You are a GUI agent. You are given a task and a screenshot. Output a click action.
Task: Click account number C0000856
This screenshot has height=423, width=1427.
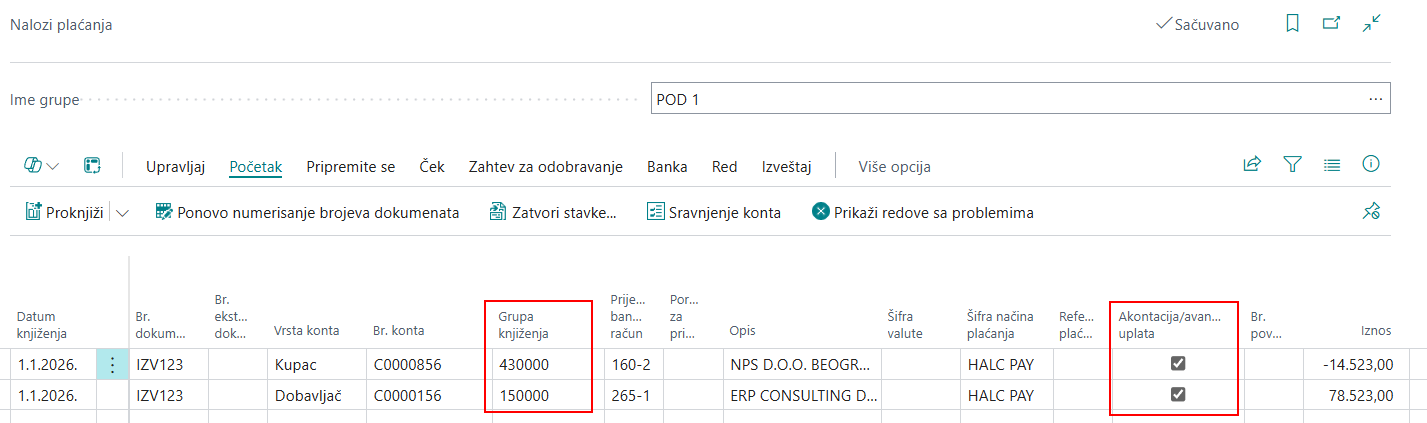407,365
